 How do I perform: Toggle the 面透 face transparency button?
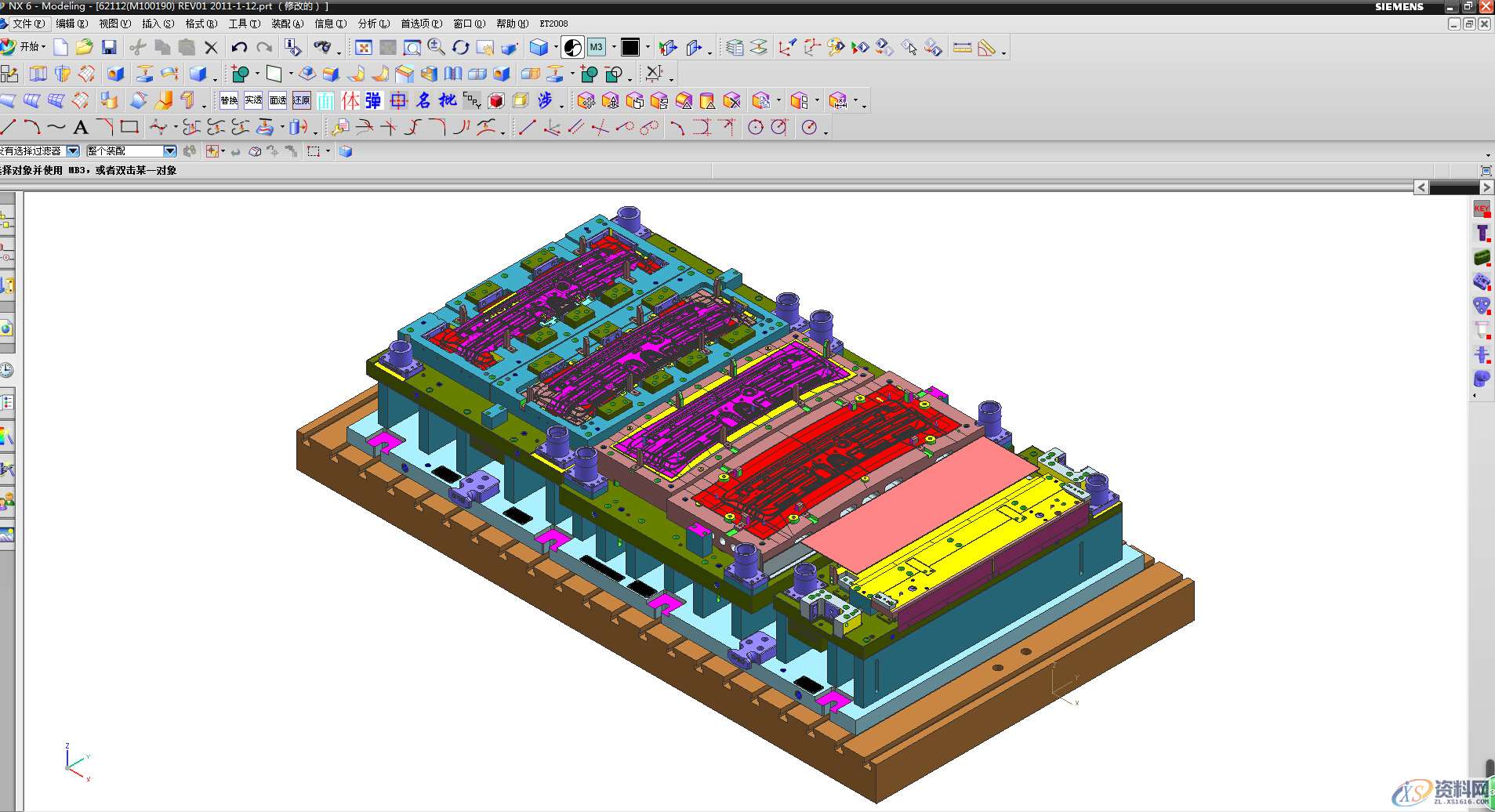(x=278, y=100)
